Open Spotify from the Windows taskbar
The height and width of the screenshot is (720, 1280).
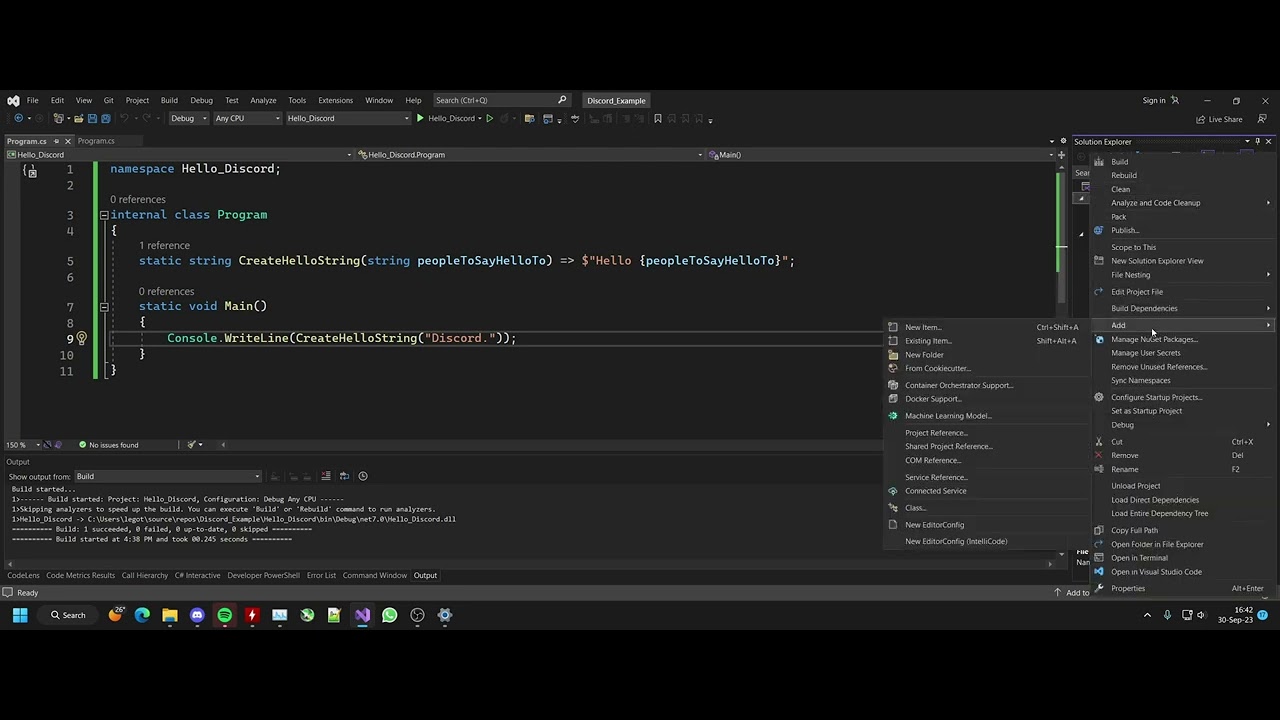224,615
